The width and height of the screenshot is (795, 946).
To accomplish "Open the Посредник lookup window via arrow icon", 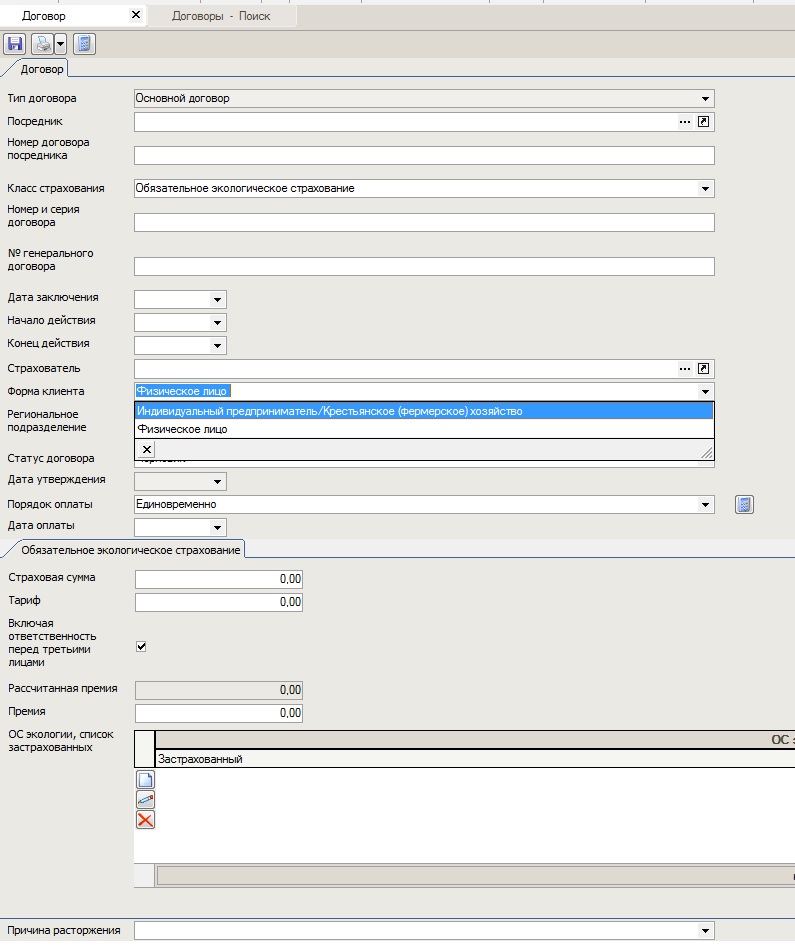I will [x=704, y=121].
